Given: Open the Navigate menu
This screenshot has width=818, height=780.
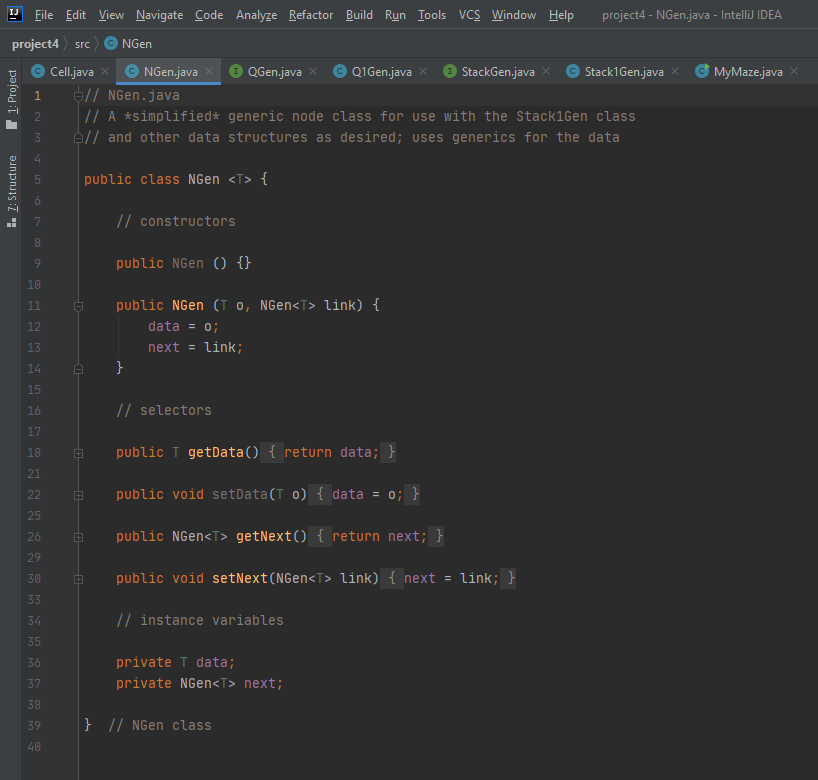Looking at the screenshot, I should [x=159, y=15].
